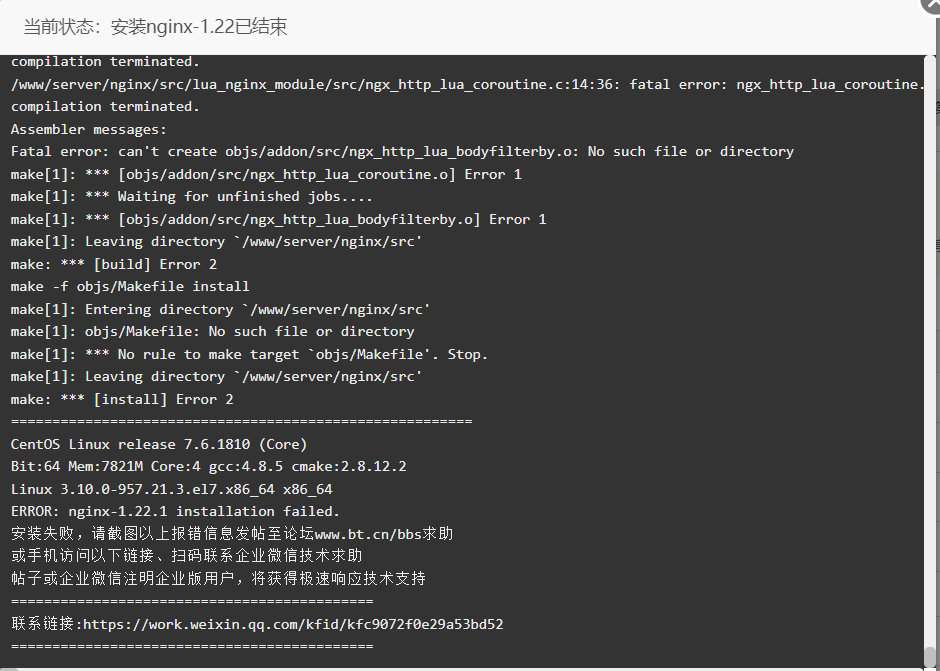This screenshot has height=671, width=940.
Task: Click the 'Waiting for unfinished jobs' line
Action: click(x=192, y=197)
